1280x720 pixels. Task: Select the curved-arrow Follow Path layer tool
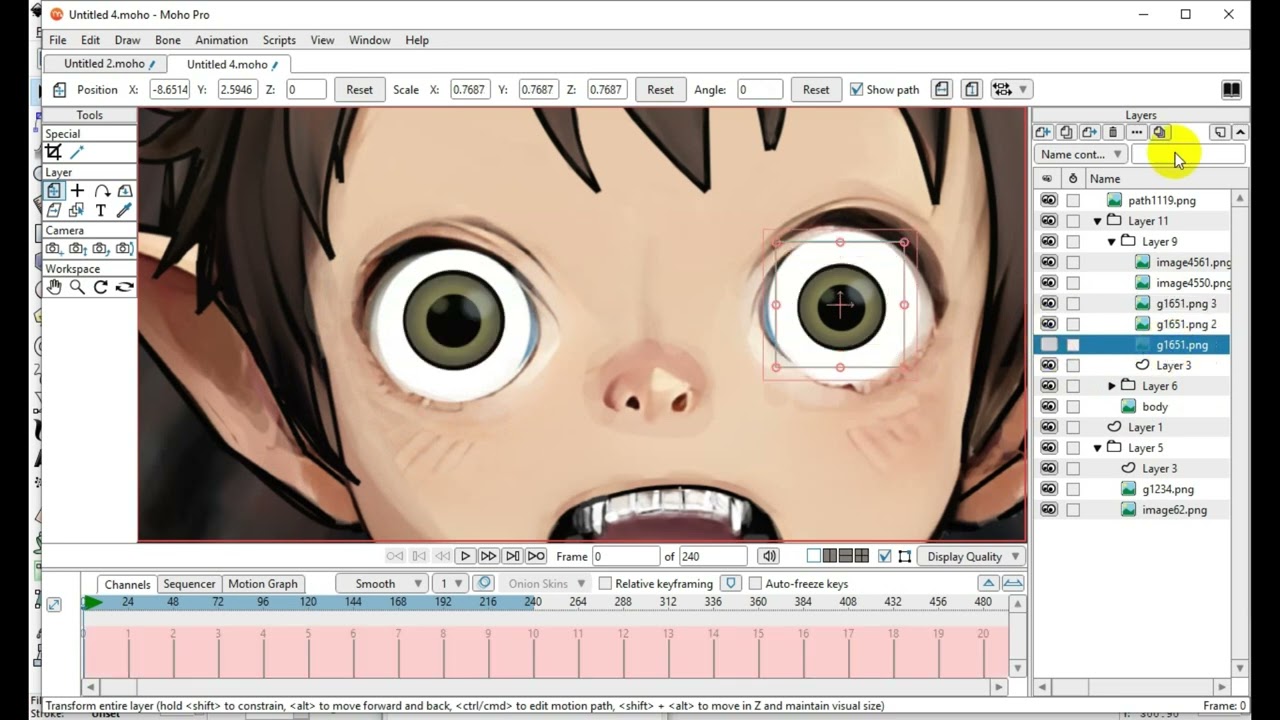pyautogui.click(x=101, y=191)
